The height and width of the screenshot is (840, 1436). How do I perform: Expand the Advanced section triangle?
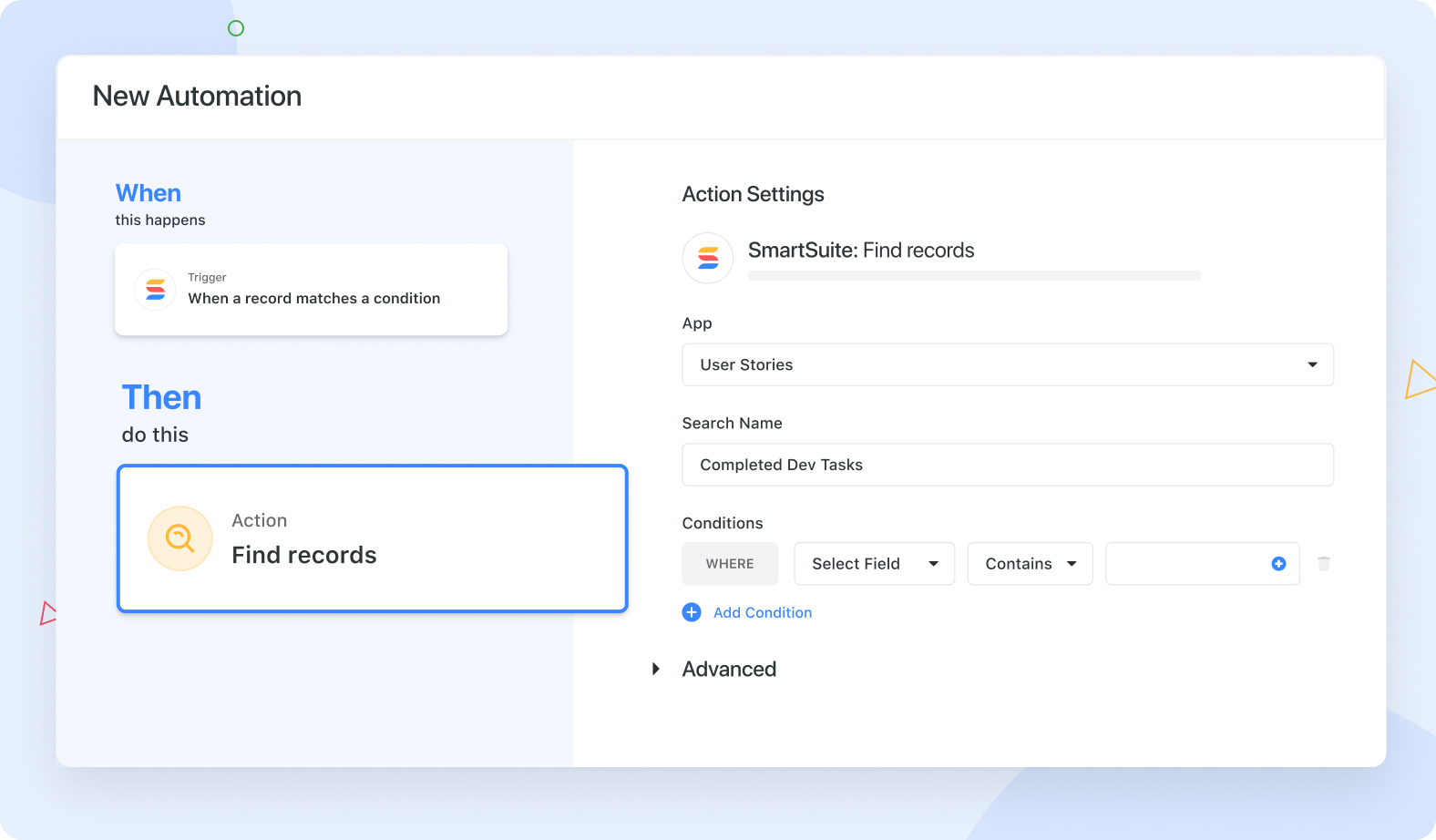pos(655,669)
